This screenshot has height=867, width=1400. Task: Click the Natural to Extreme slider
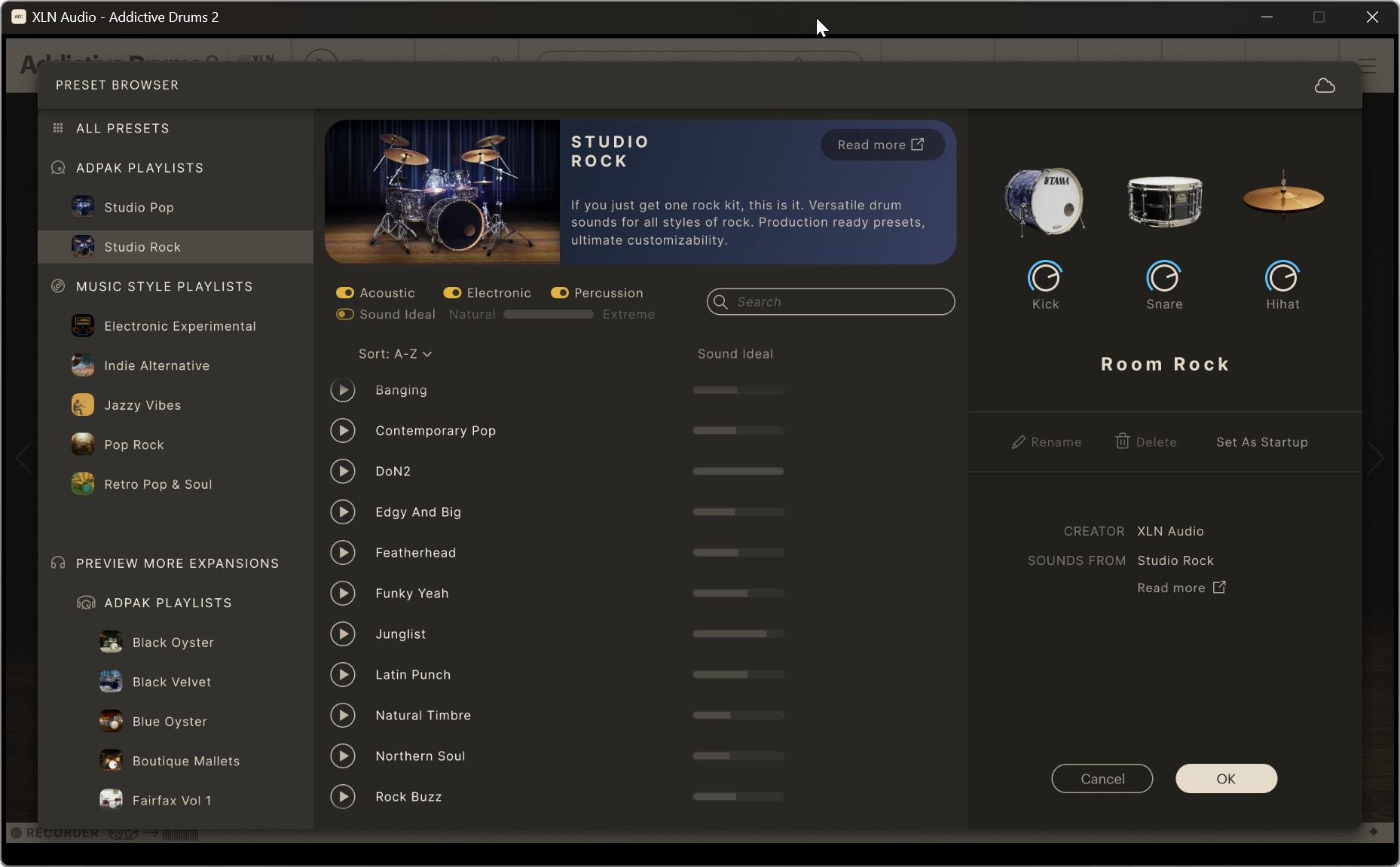[549, 314]
